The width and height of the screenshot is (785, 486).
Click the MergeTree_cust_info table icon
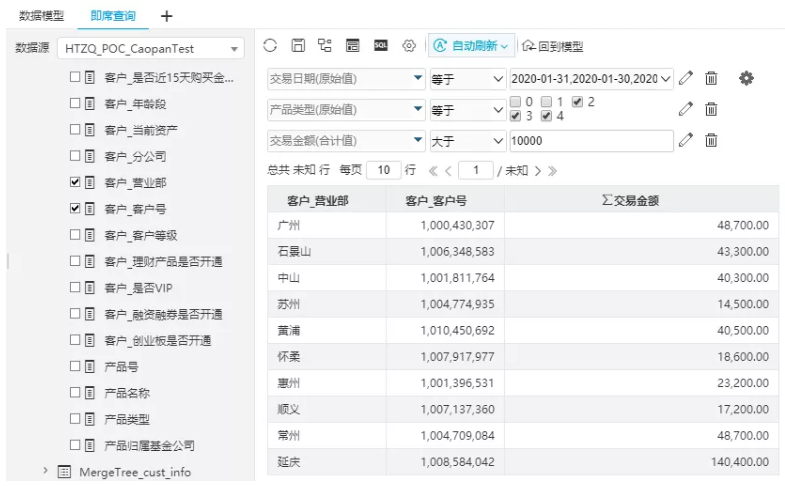click(64, 471)
